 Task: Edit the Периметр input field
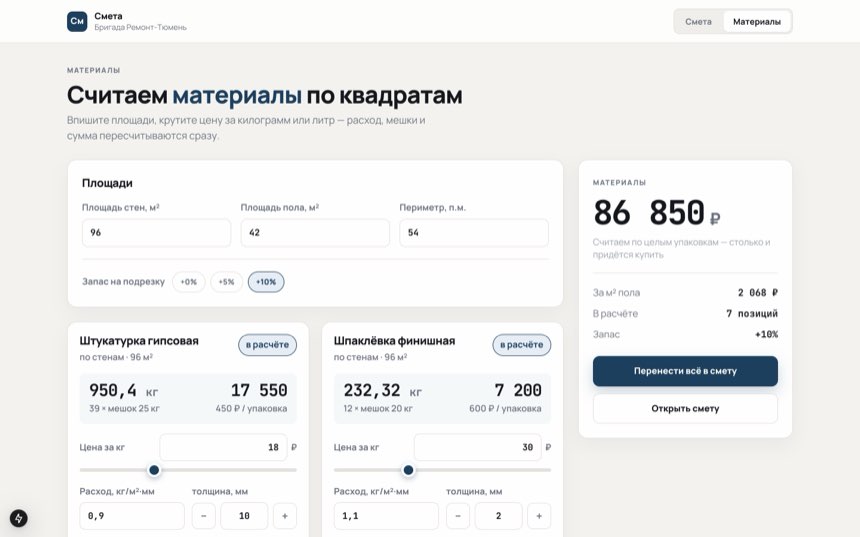coord(474,233)
